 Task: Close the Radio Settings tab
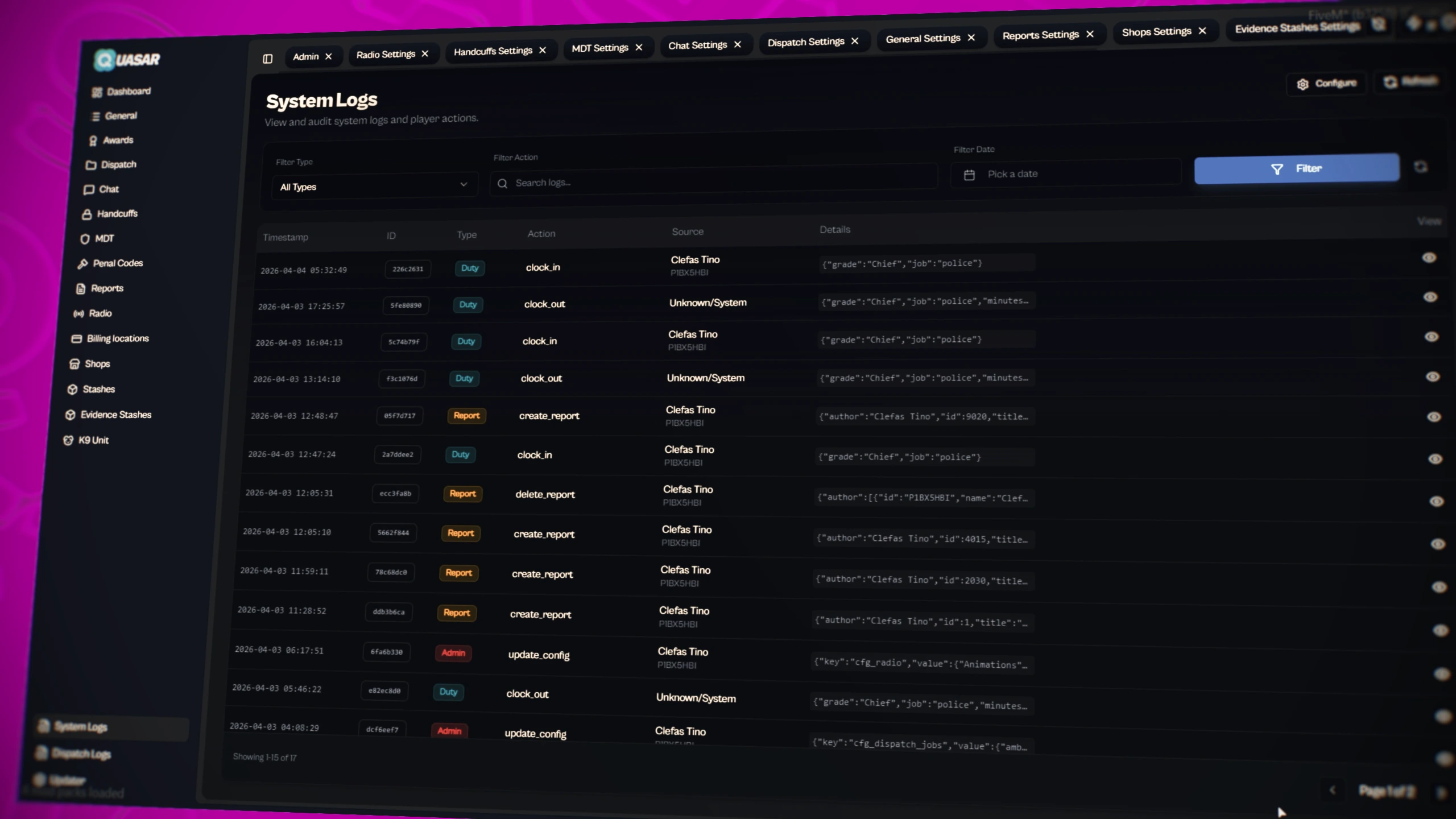(x=425, y=53)
